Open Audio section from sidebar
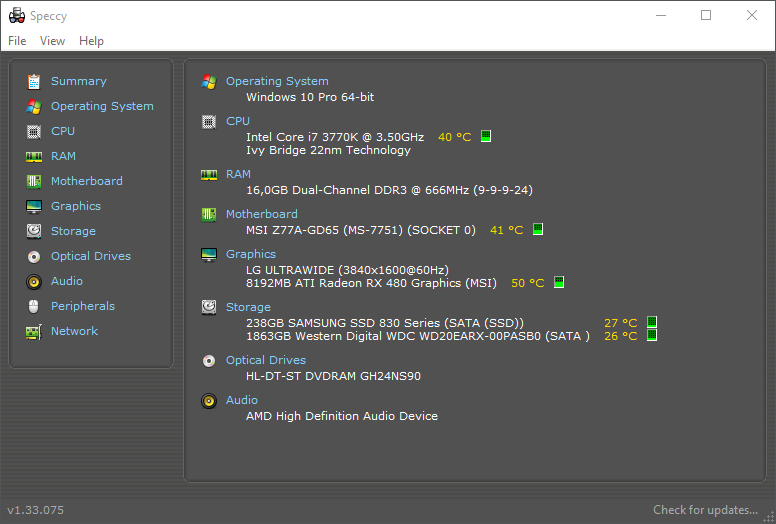 click(x=67, y=281)
